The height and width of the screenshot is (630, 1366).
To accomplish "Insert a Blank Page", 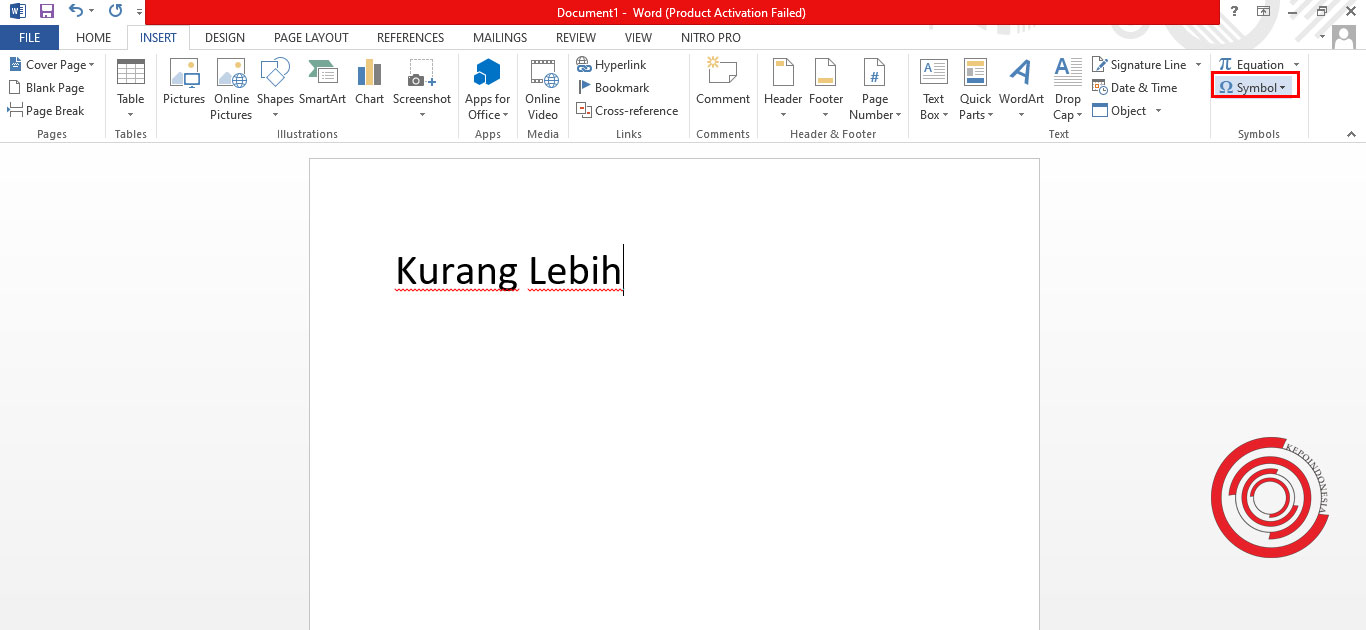I will 47,87.
